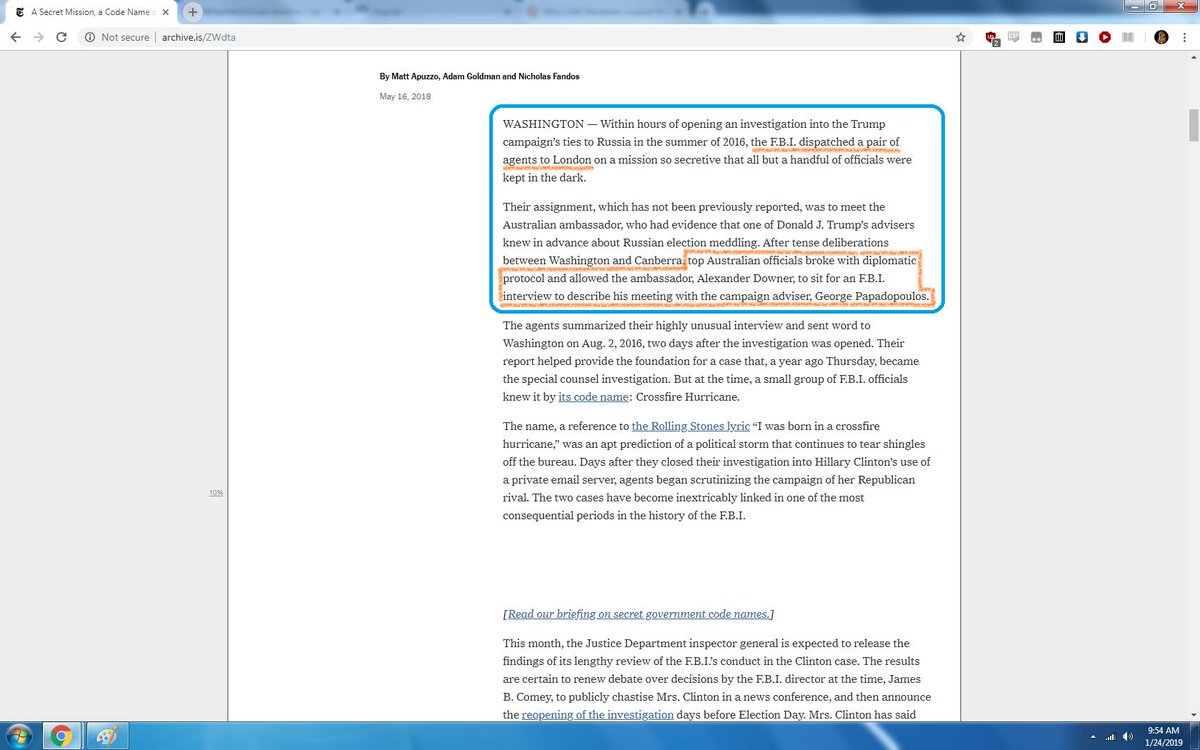Reload the archive.is page
The image size is (1200, 750).
pyautogui.click(x=62, y=37)
